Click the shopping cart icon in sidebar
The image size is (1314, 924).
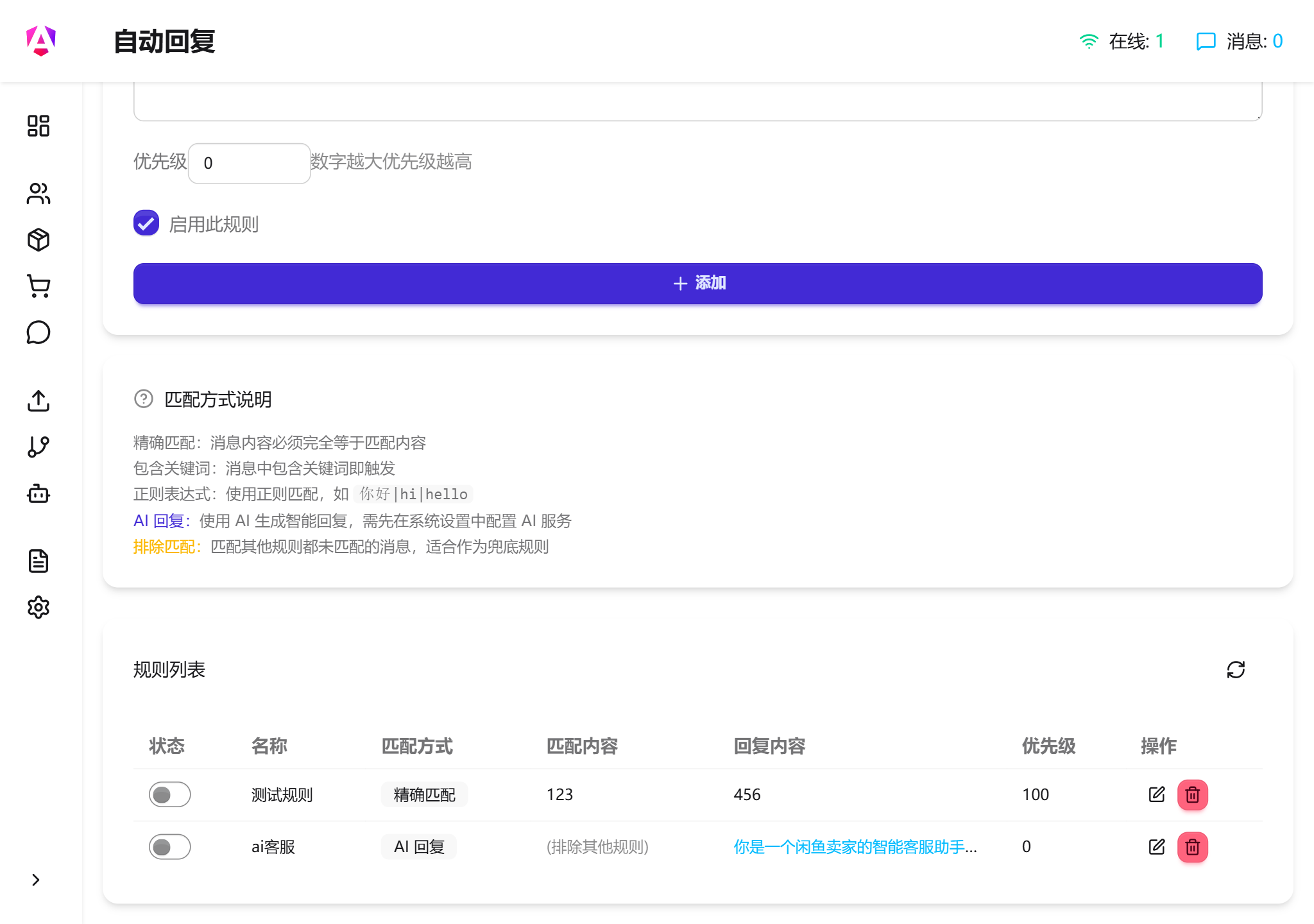point(38,287)
